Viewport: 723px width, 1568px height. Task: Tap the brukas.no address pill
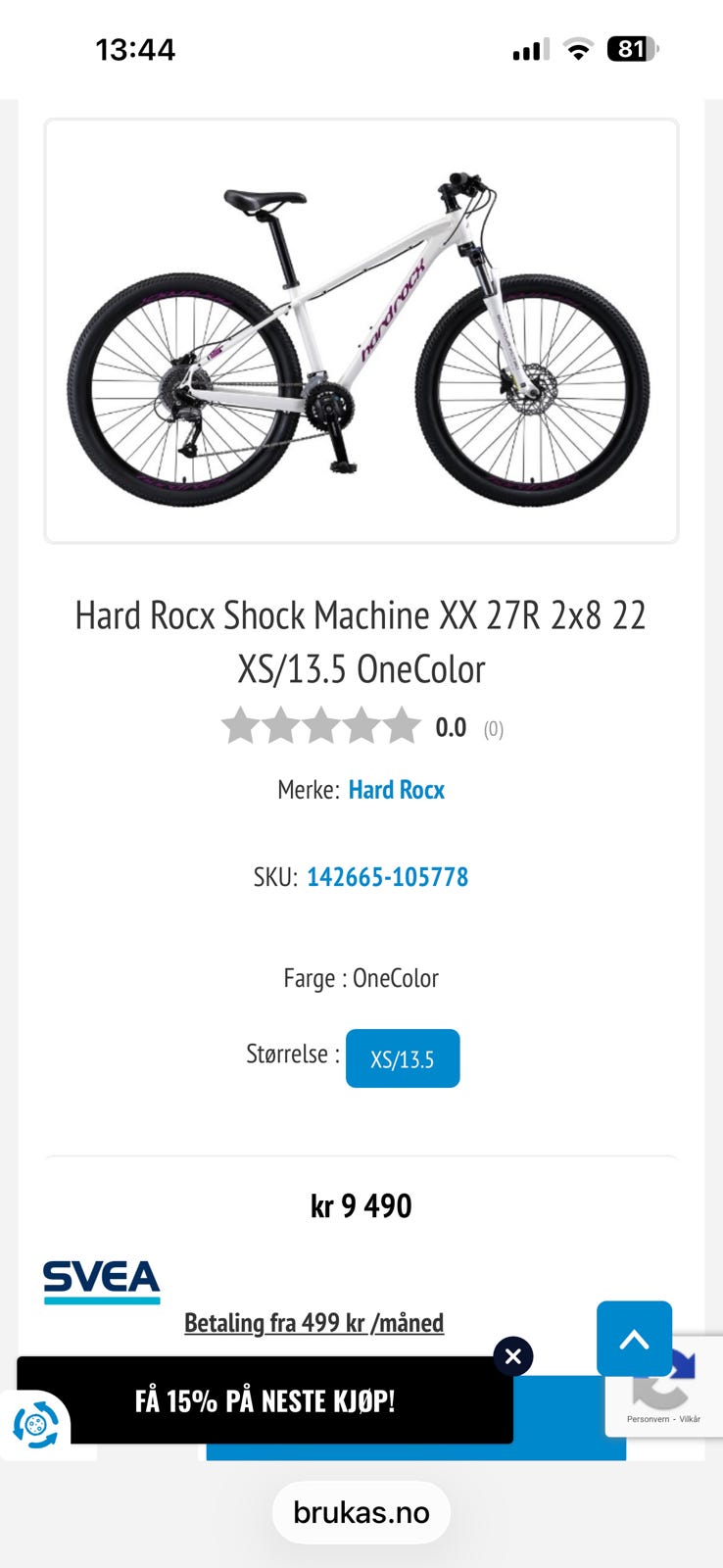(x=361, y=1512)
